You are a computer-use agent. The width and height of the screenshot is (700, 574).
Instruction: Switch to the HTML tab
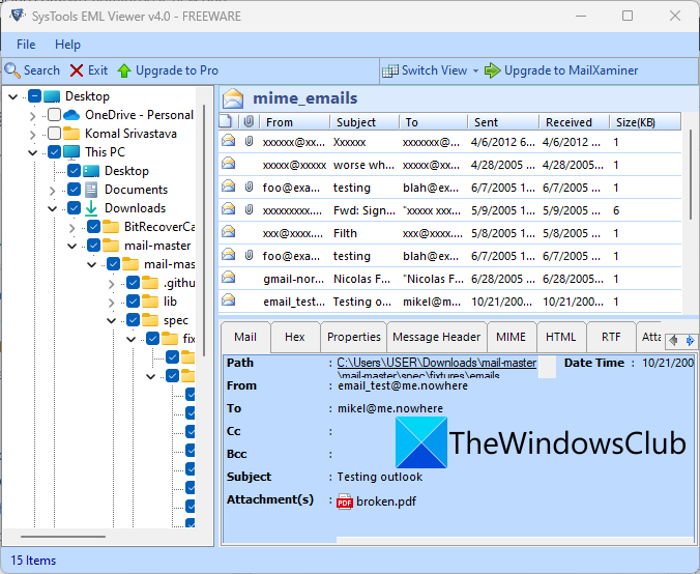click(x=561, y=337)
